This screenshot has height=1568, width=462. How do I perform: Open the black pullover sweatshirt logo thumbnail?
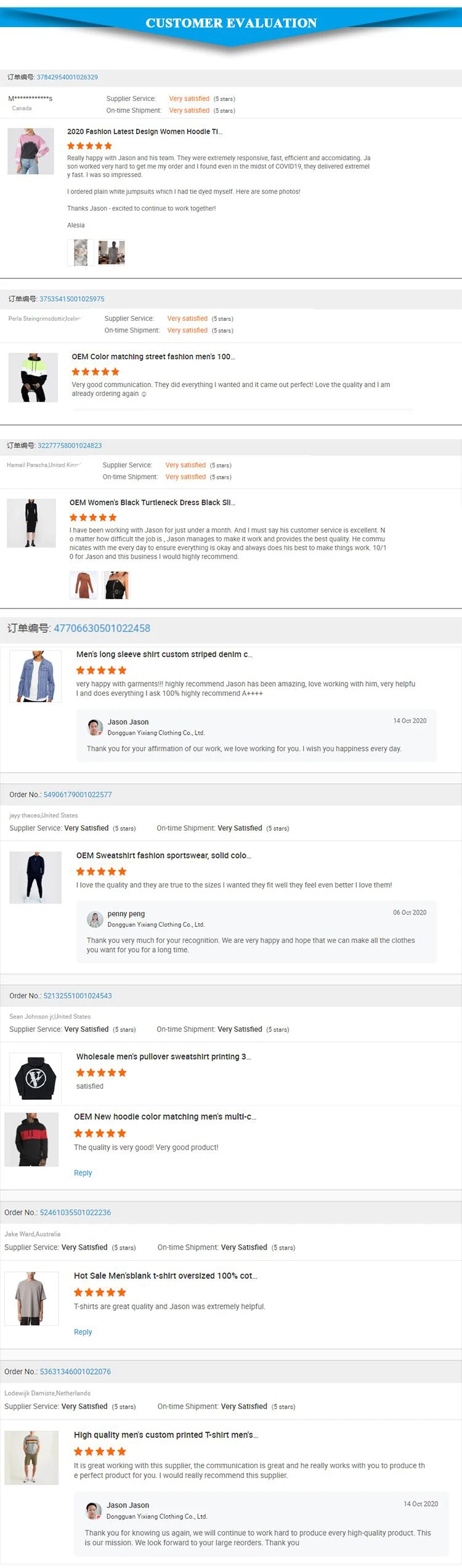tap(36, 1077)
